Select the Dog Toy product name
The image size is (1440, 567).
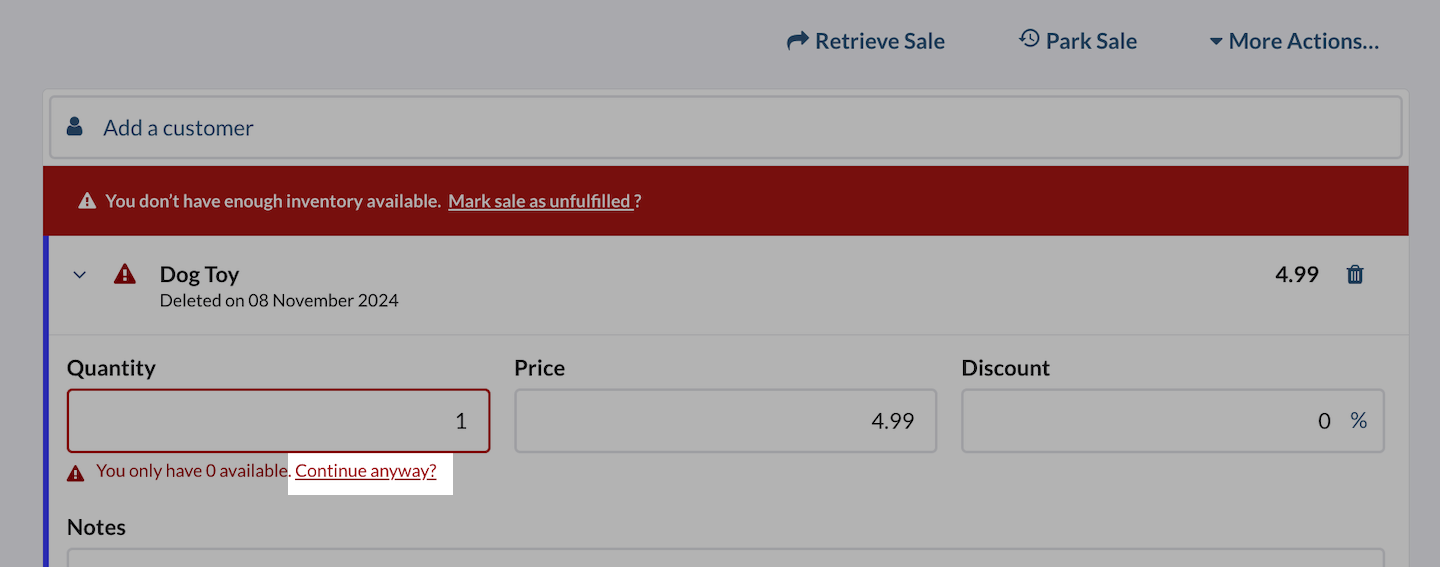199,274
